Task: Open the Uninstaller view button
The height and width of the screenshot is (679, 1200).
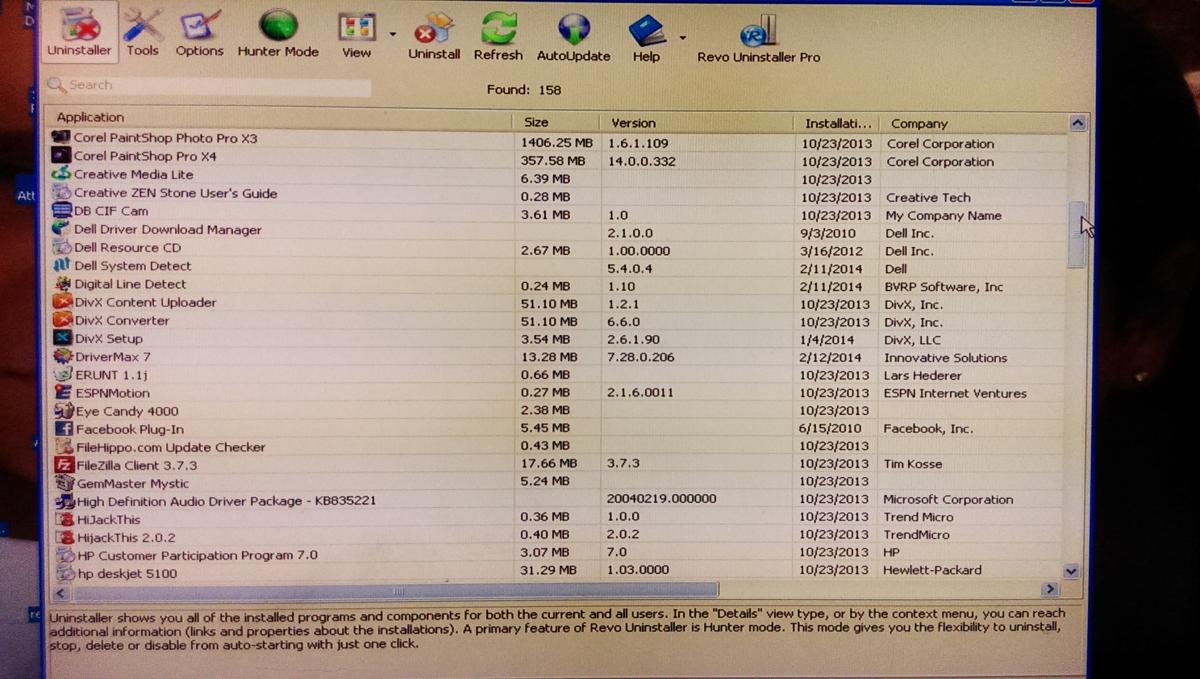Action: pyautogui.click(x=79, y=32)
